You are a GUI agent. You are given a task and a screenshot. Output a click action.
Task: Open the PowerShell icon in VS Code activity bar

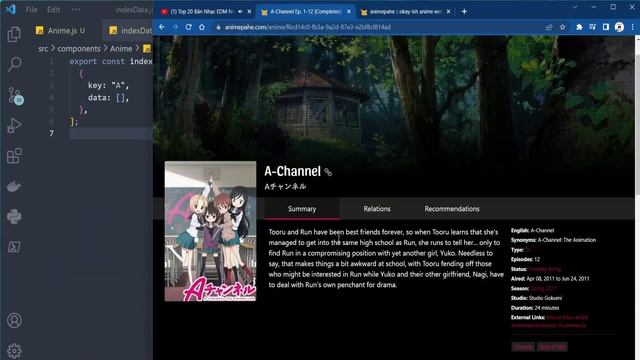[x=14, y=247]
